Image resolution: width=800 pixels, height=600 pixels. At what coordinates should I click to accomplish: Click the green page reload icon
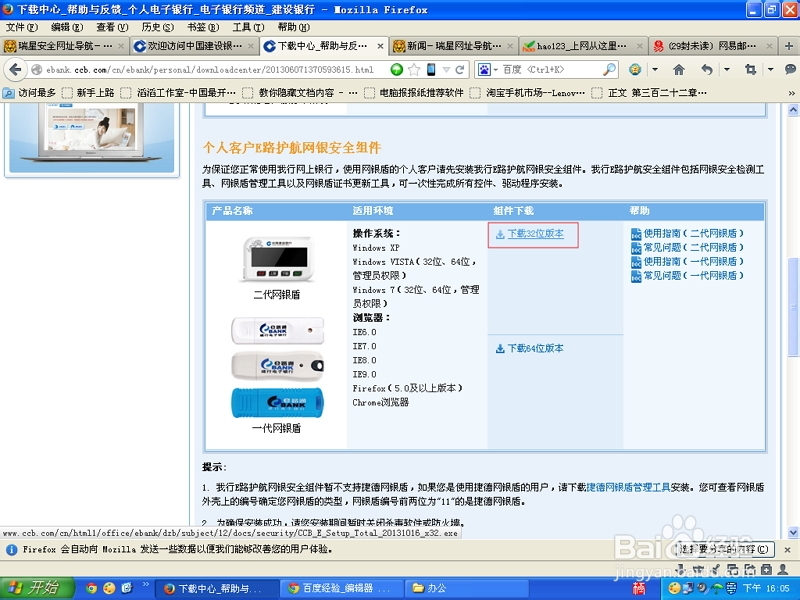click(395, 72)
